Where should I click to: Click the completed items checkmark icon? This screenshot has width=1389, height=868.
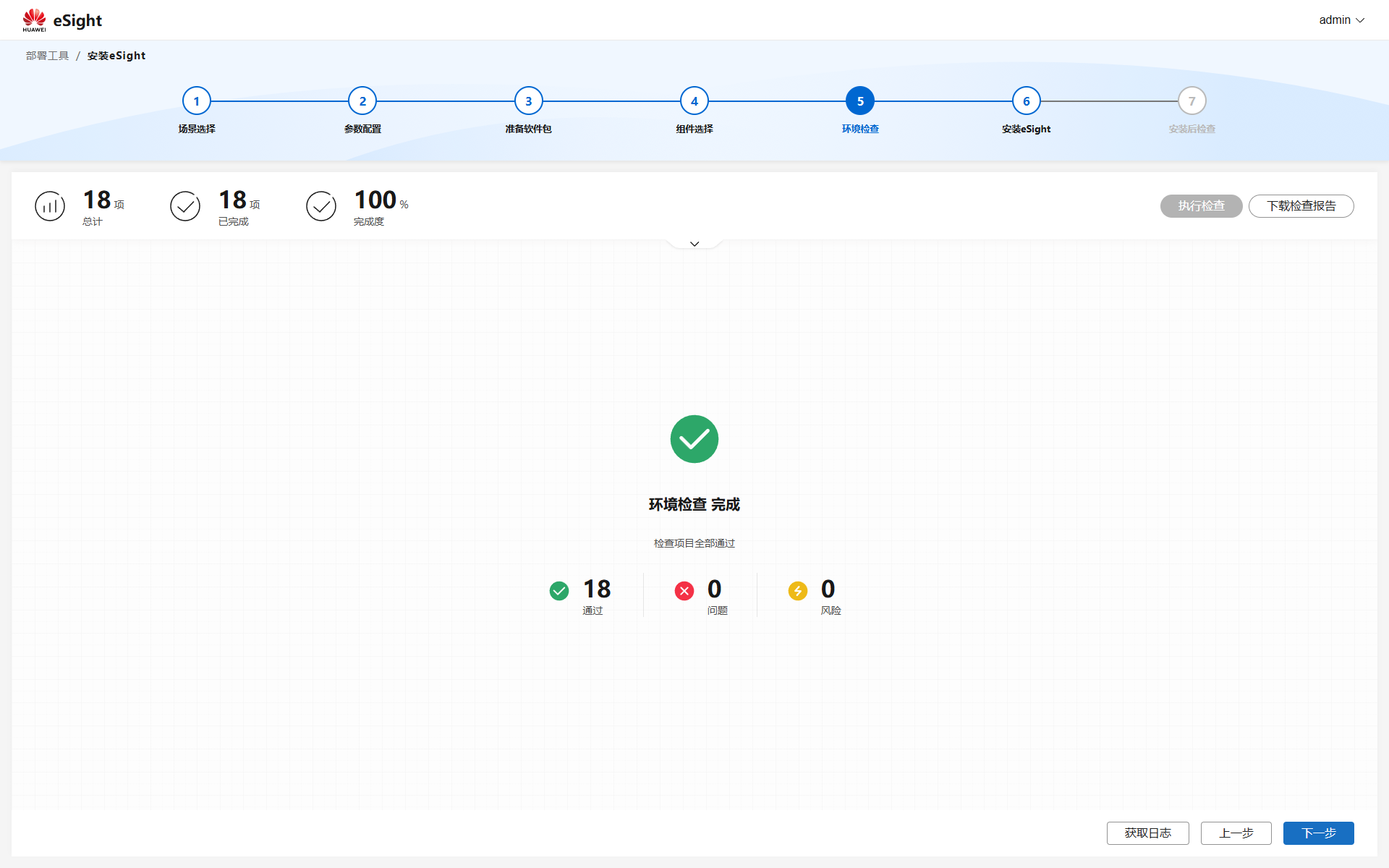point(185,206)
